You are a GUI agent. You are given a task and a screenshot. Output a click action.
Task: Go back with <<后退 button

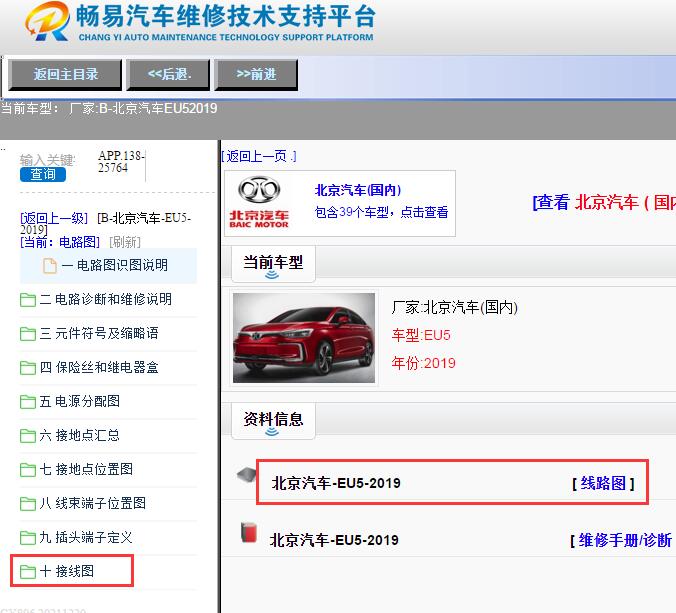click(x=169, y=75)
